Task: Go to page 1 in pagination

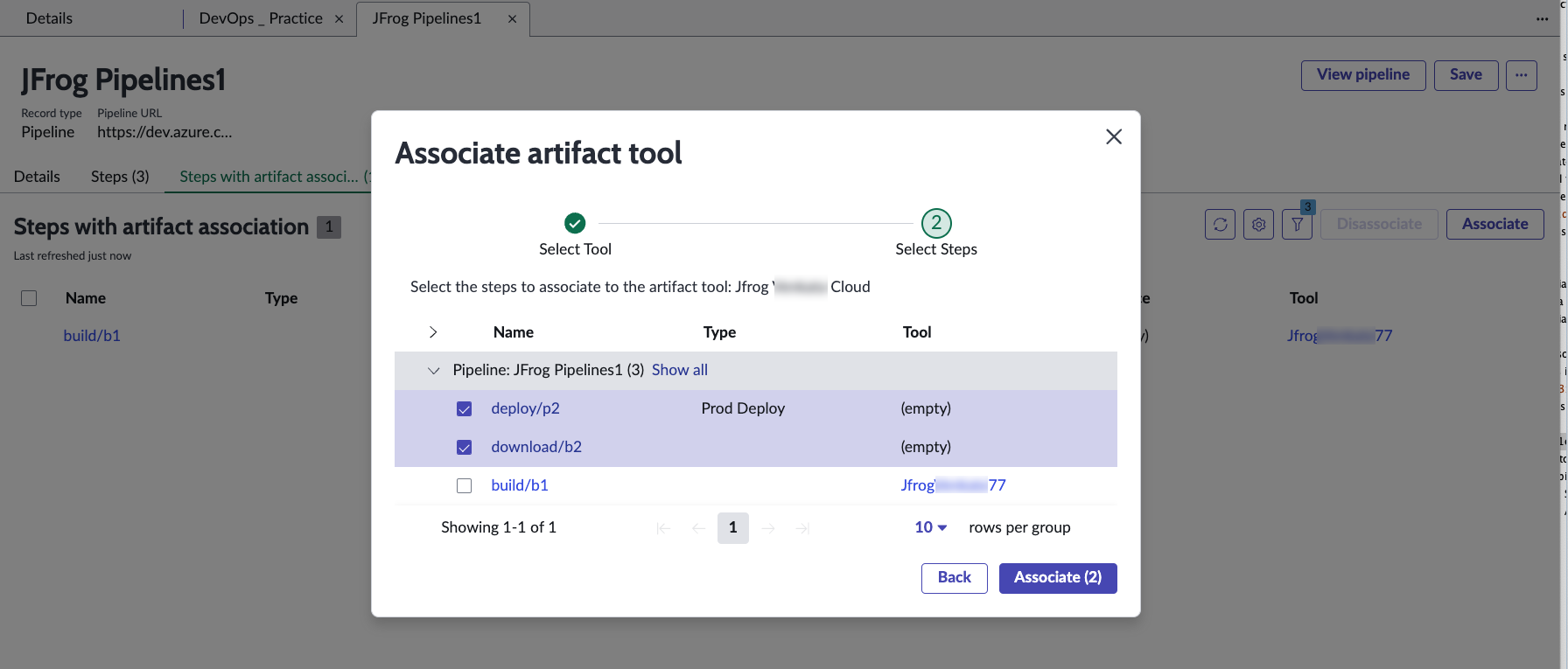Action: (x=733, y=528)
